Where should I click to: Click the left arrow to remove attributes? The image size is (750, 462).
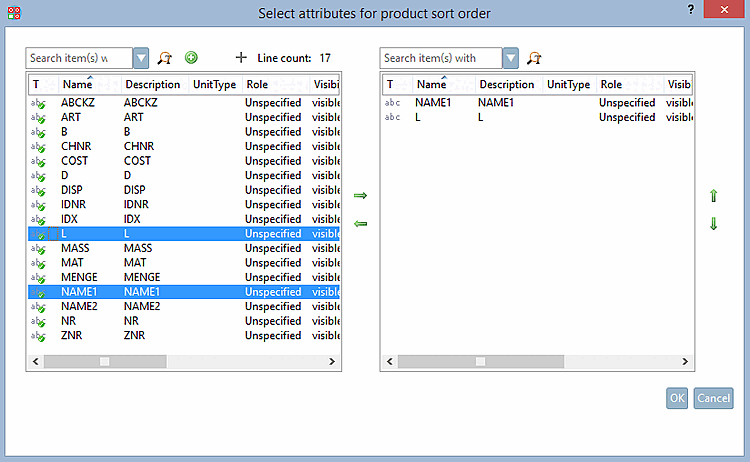coord(361,223)
